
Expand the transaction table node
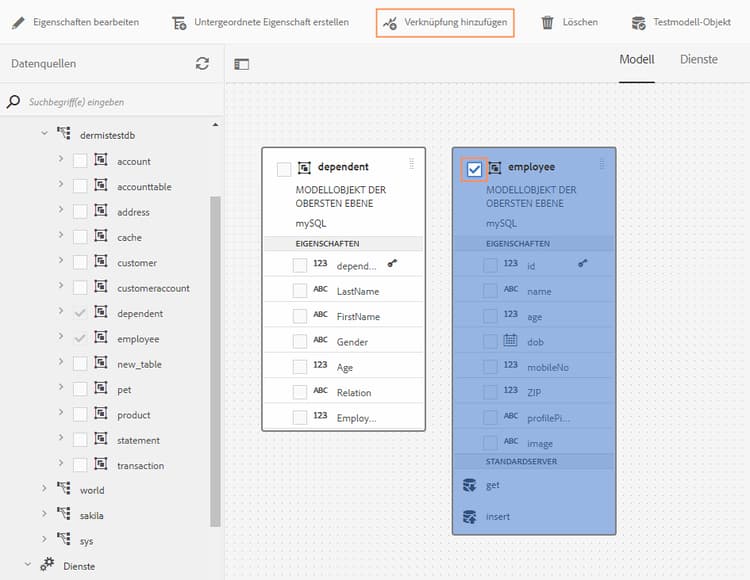(61, 462)
